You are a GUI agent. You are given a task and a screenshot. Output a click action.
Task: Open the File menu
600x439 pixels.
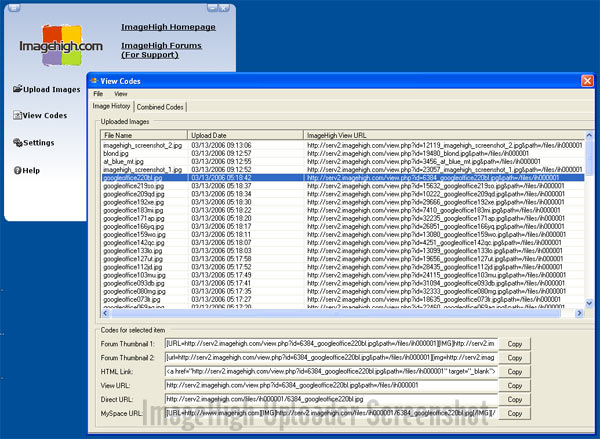click(98, 94)
